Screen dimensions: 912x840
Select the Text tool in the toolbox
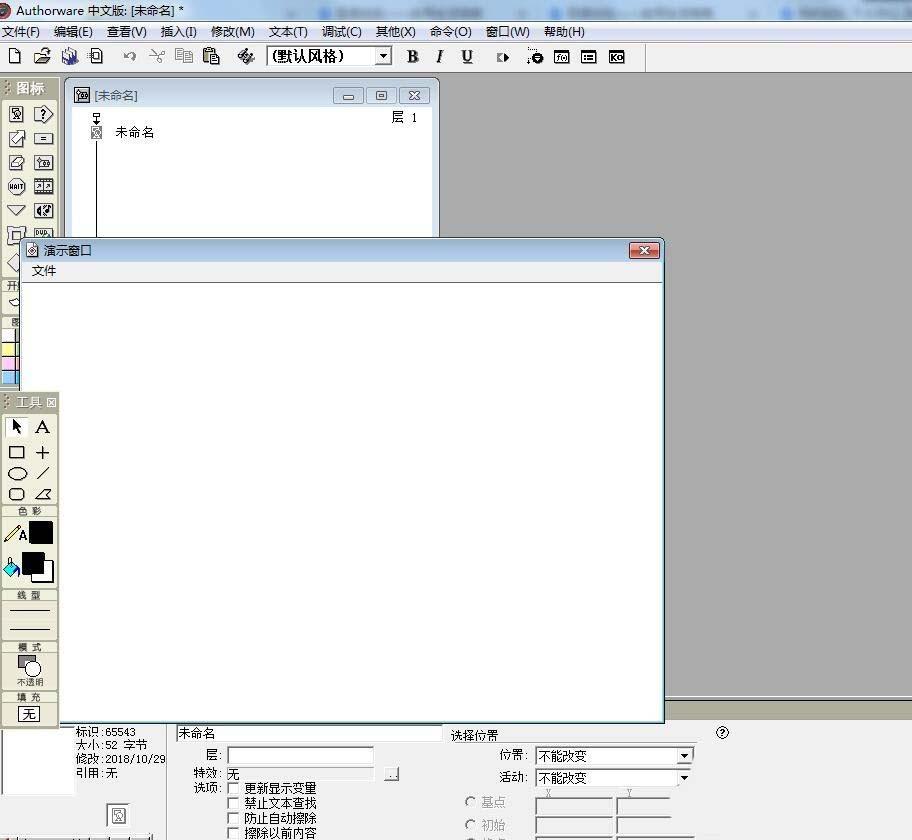tap(42, 427)
